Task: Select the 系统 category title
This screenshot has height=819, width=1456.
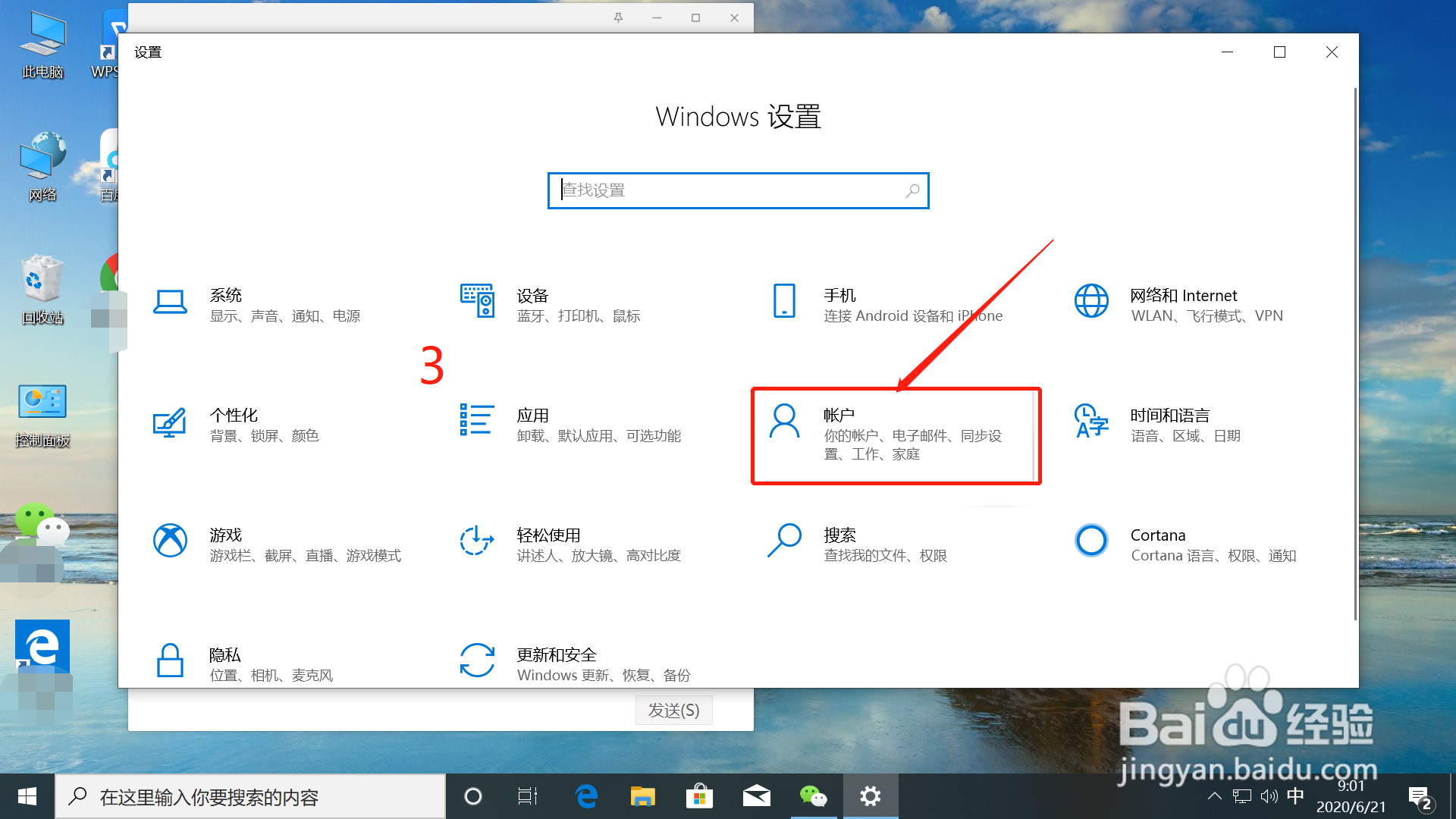Action: pyautogui.click(x=226, y=295)
